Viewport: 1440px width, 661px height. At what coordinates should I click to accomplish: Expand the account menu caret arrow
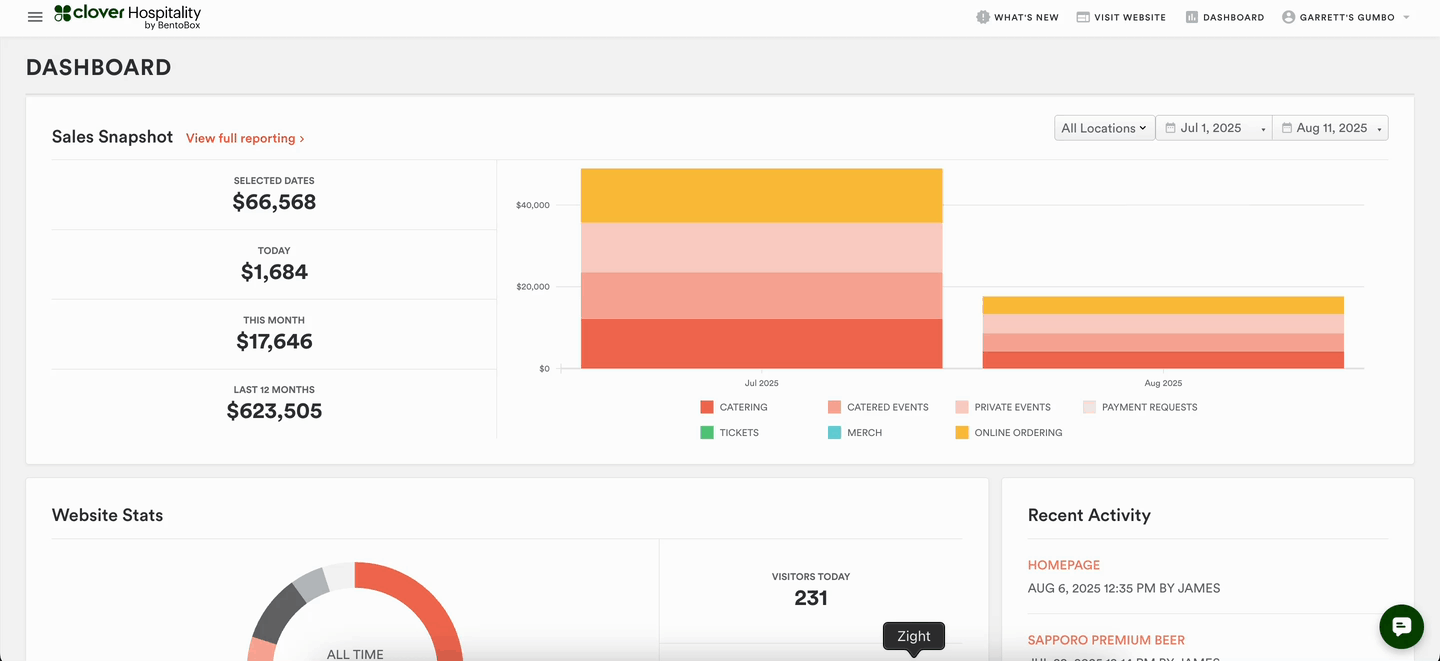pos(1406,18)
